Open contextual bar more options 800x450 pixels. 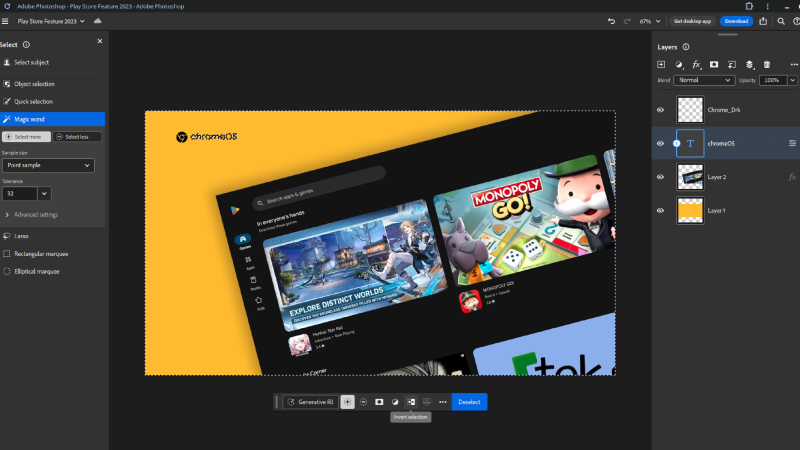[x=443, y=402]
